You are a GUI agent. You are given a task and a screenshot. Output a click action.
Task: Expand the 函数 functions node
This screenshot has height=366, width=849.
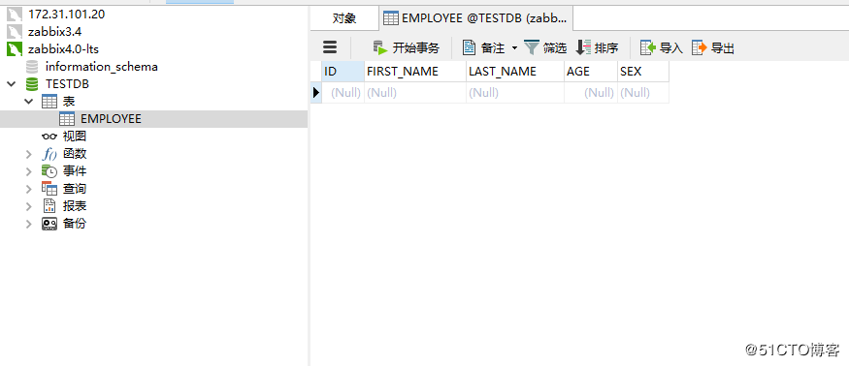point(28,154)
